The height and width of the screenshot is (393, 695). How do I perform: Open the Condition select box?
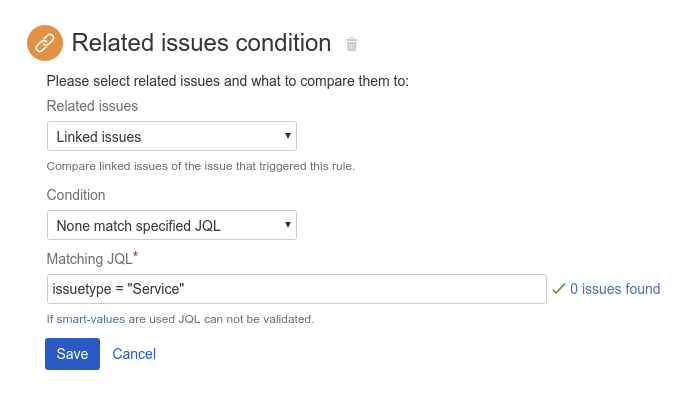pos(172,225)
